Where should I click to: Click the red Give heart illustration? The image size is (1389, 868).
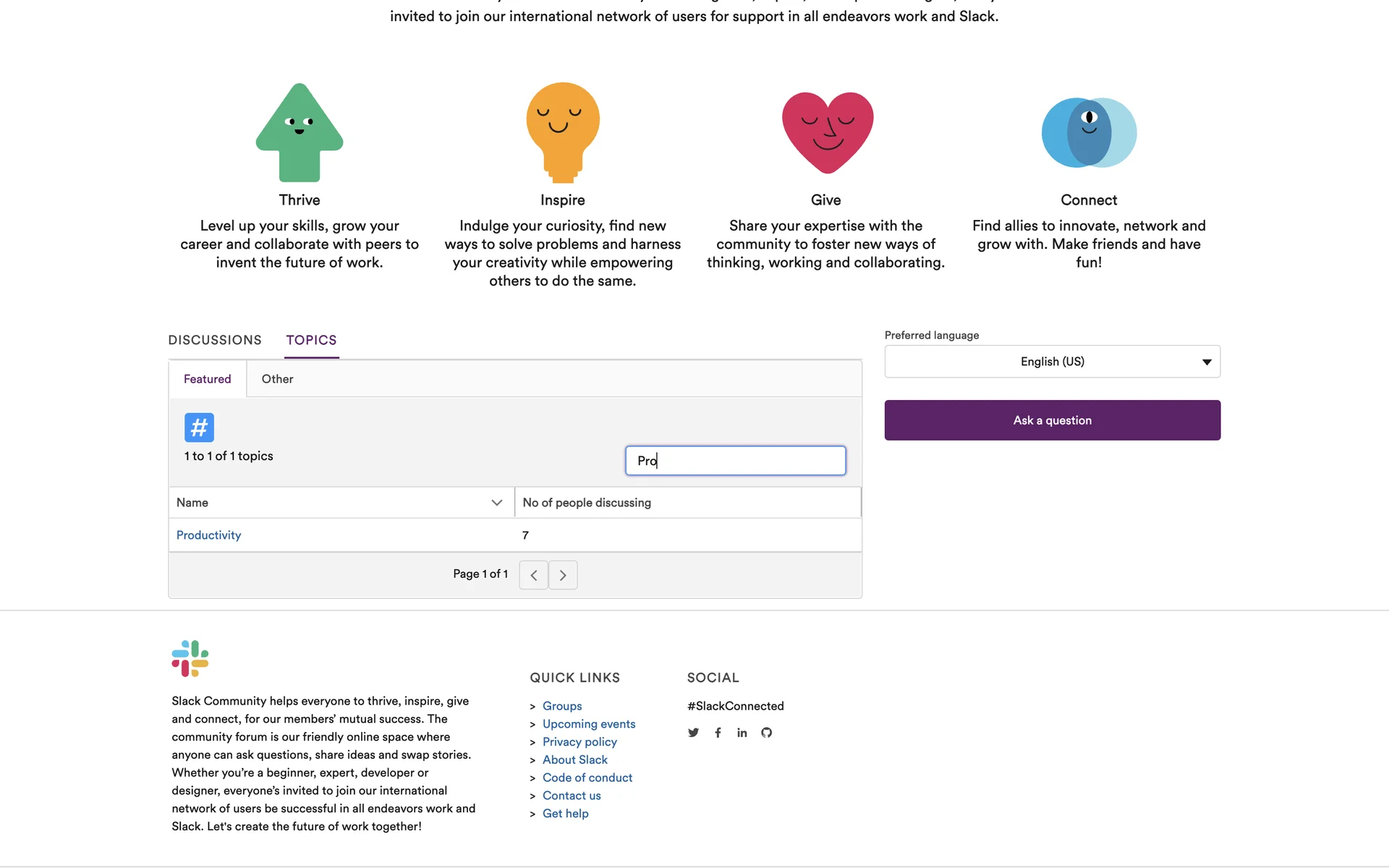(x=827, y=132)
